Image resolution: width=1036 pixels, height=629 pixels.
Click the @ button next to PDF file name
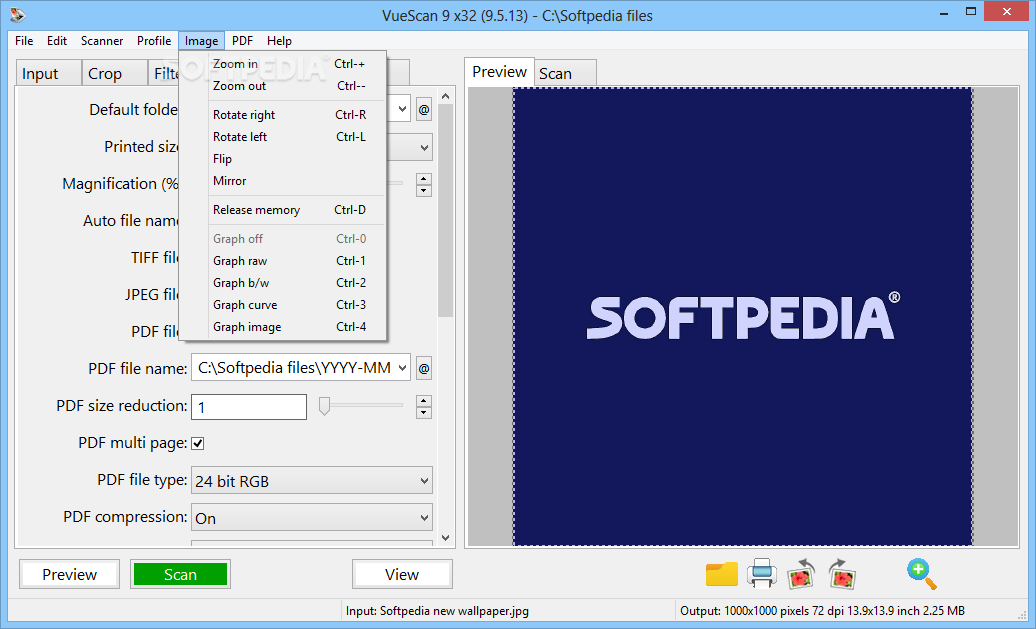tap(424, 368)
